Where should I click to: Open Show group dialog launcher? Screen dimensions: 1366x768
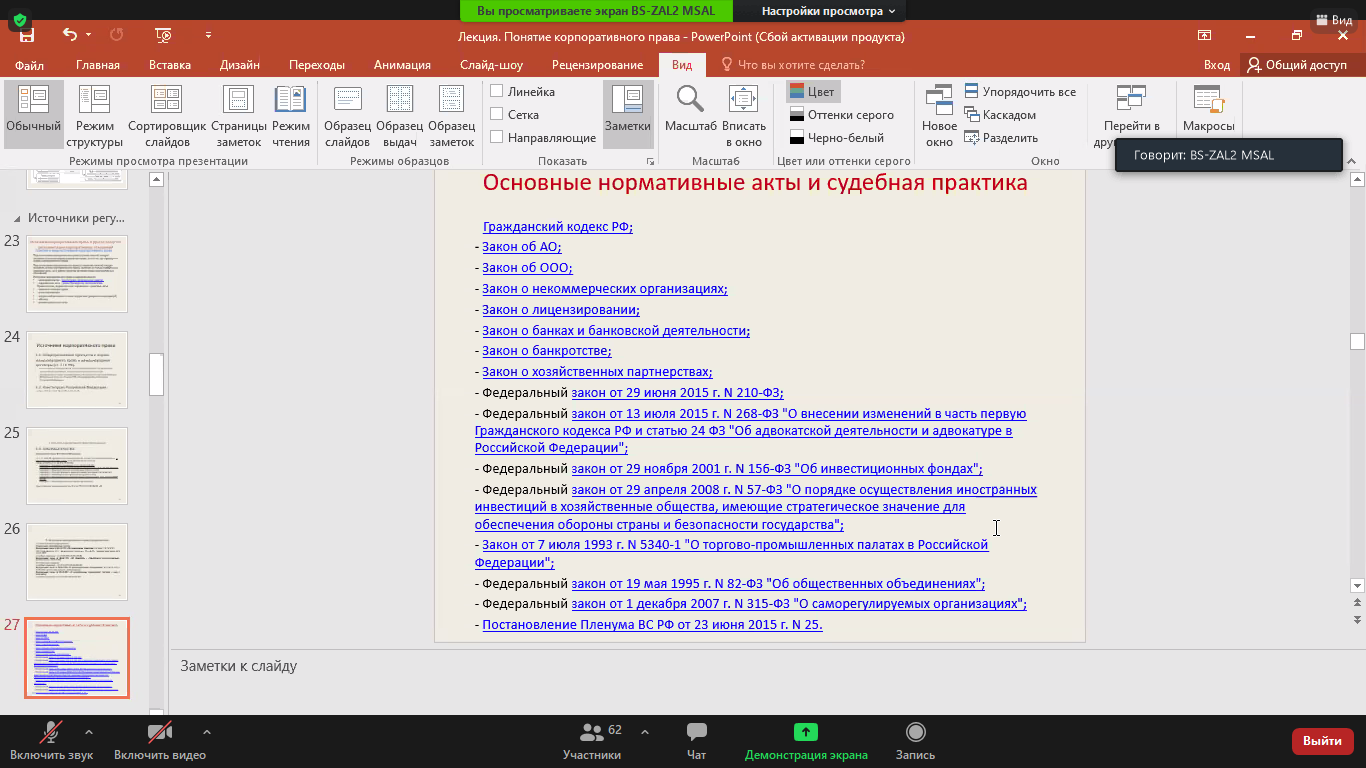point(650,161)
